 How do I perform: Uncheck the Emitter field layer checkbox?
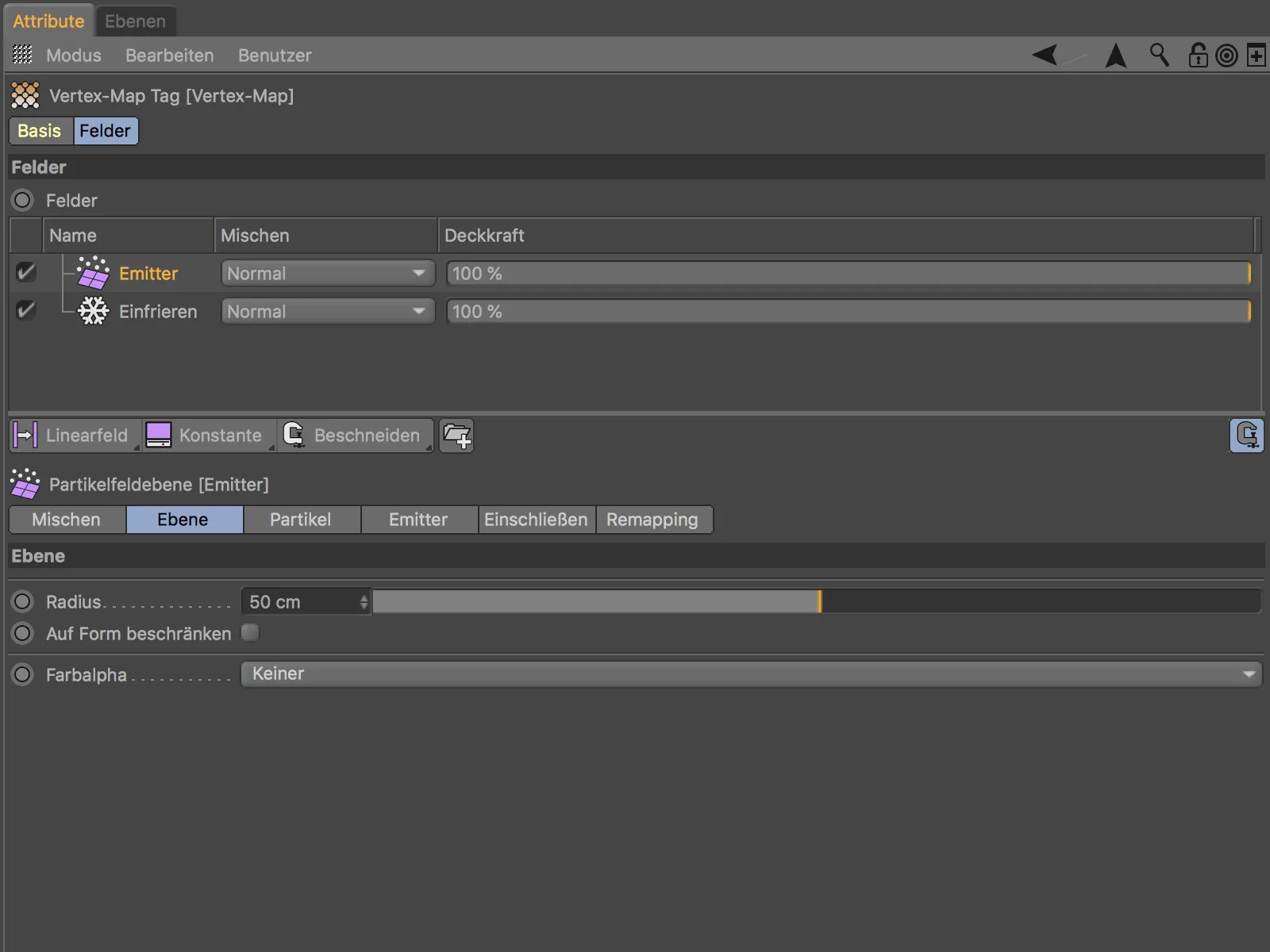[x=25, y=272]
